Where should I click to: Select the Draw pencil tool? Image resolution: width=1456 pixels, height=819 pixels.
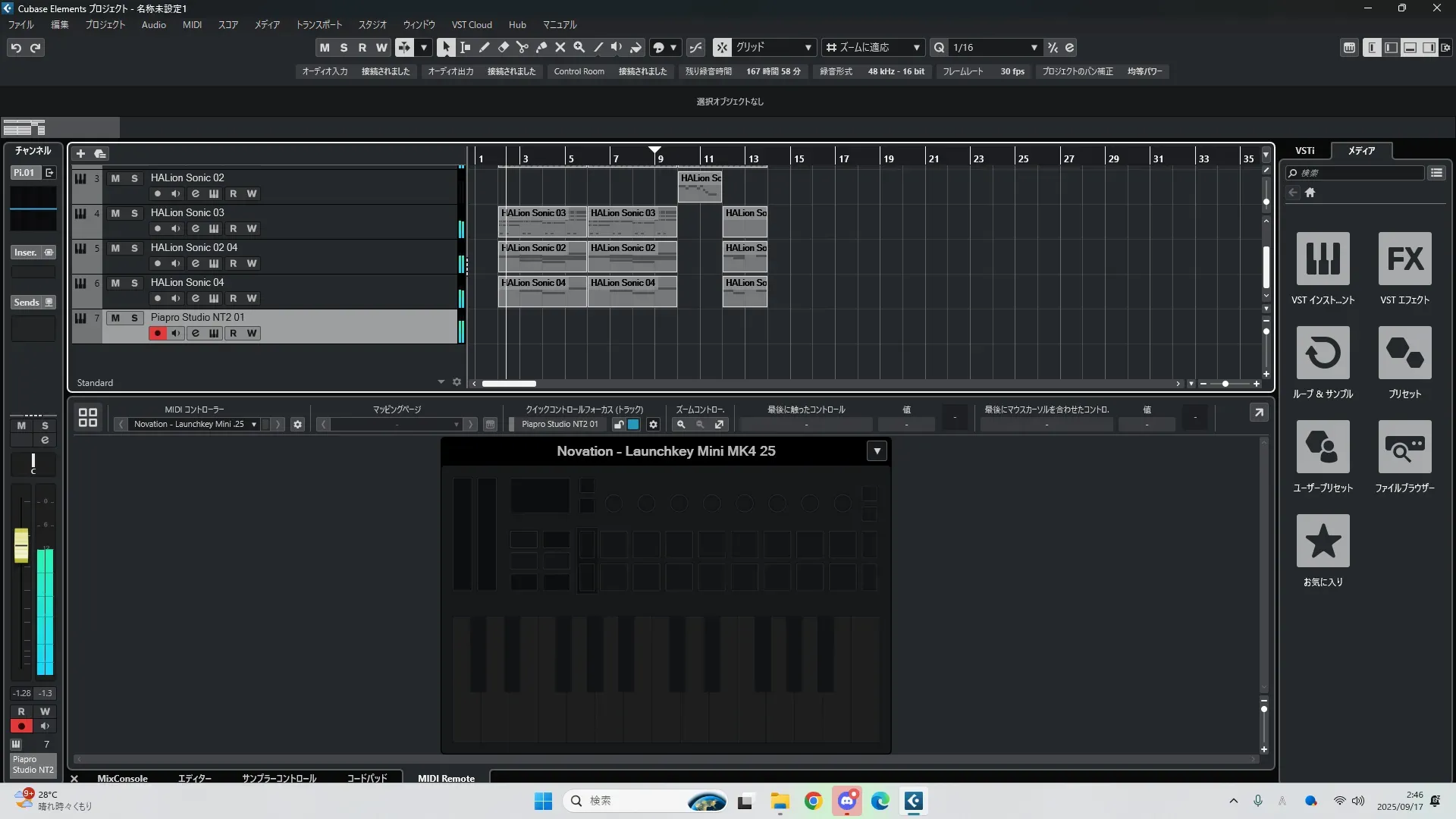tap(484, 47)
